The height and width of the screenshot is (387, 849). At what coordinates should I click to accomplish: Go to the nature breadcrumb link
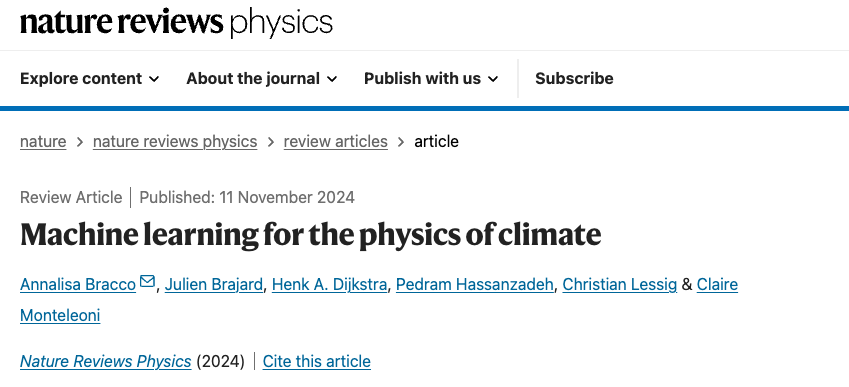pyautogui.click(x=43, y=142)
